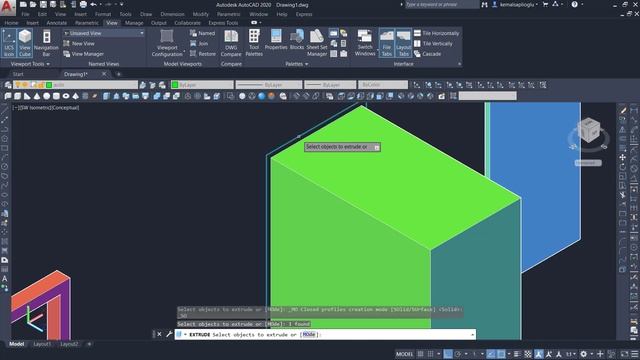
Task: Switch to the Start file tab
Action: pyautogui.click(x=18, y=74)
